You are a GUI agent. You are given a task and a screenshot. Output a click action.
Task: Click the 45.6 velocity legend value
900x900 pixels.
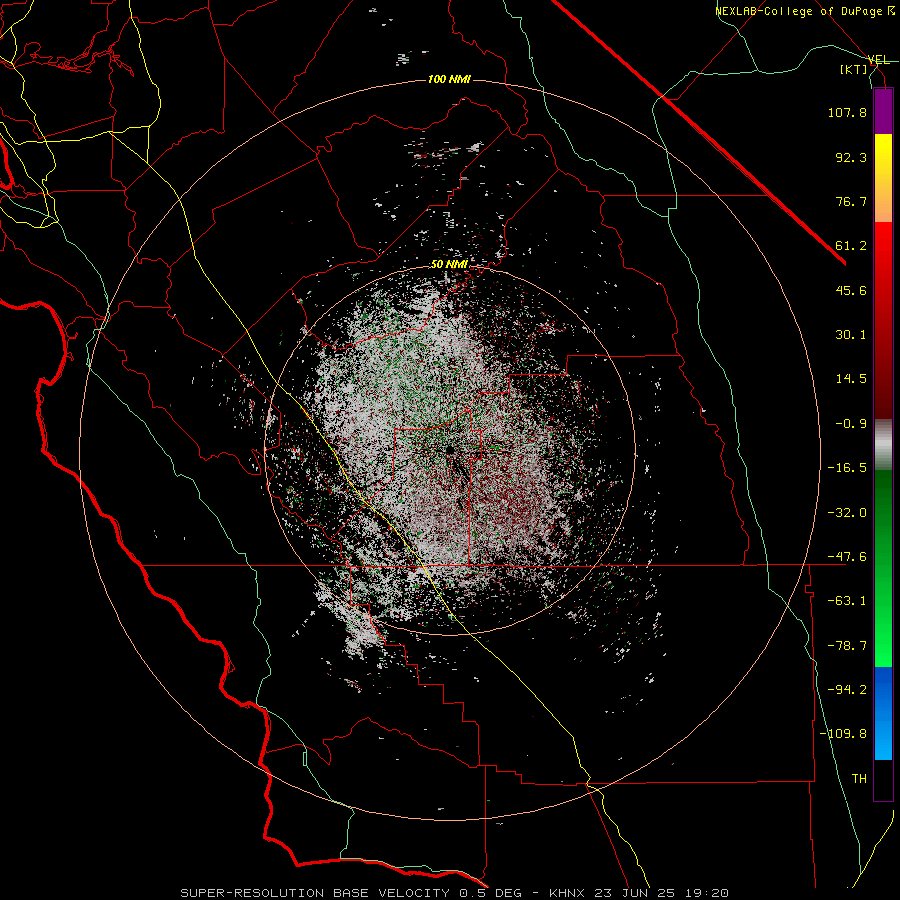[x=851, y=290]
